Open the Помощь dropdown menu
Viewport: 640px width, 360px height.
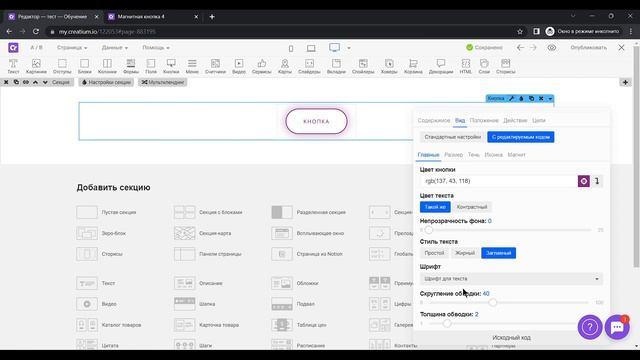point(156,48)
